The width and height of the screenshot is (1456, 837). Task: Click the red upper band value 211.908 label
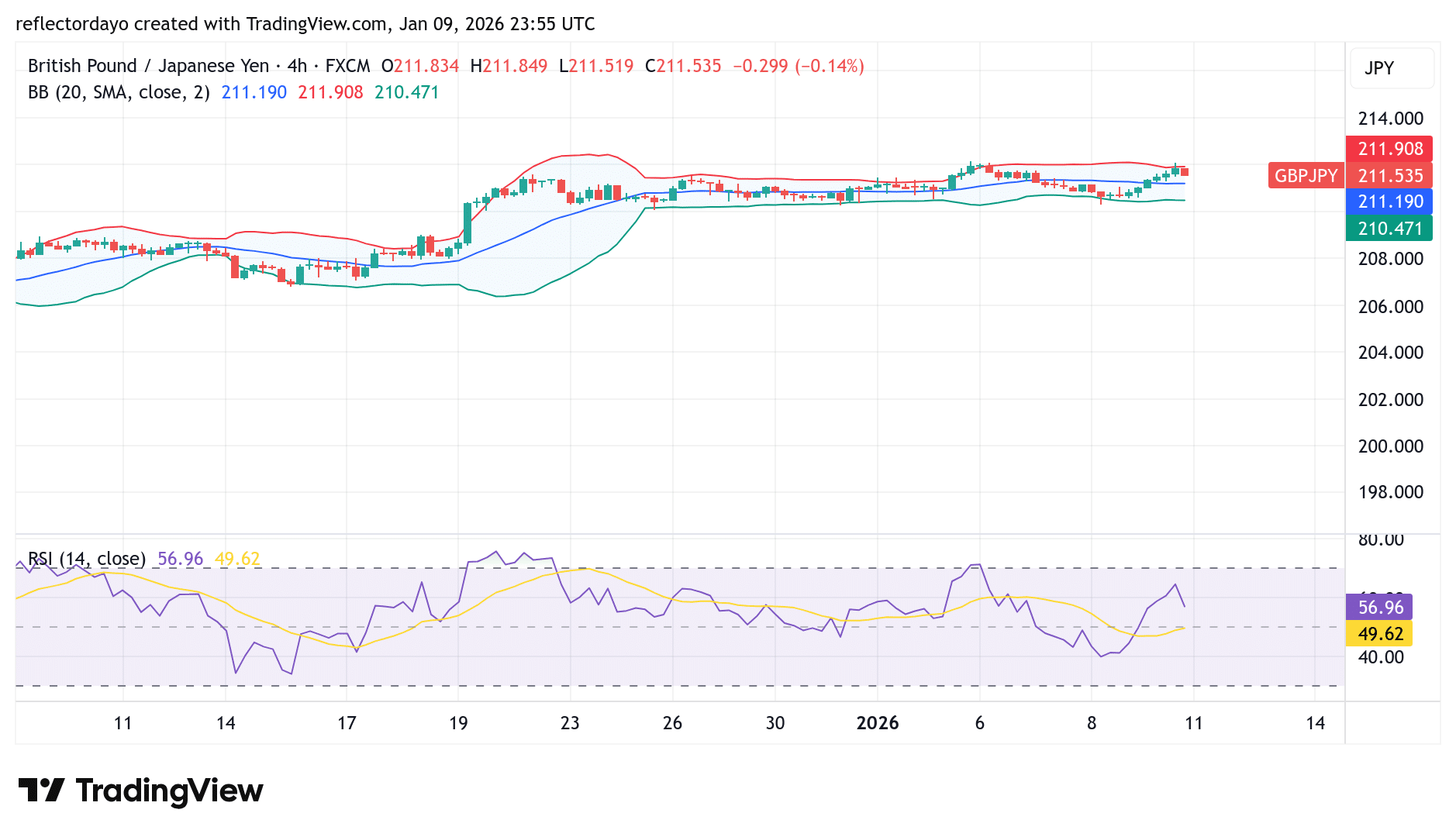point(1389,149)
